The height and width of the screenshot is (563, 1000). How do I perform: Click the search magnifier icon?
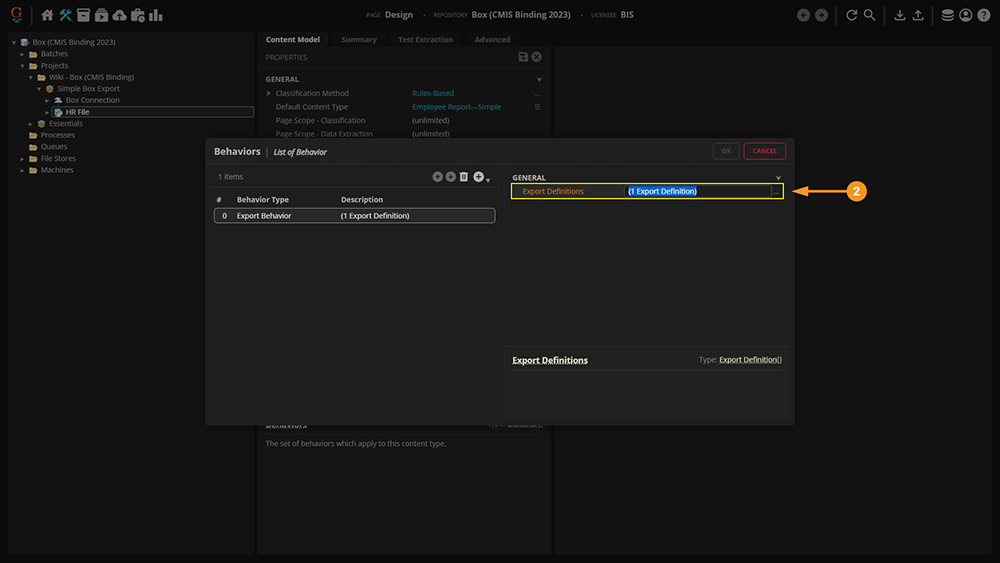click(x=870, y=15)
